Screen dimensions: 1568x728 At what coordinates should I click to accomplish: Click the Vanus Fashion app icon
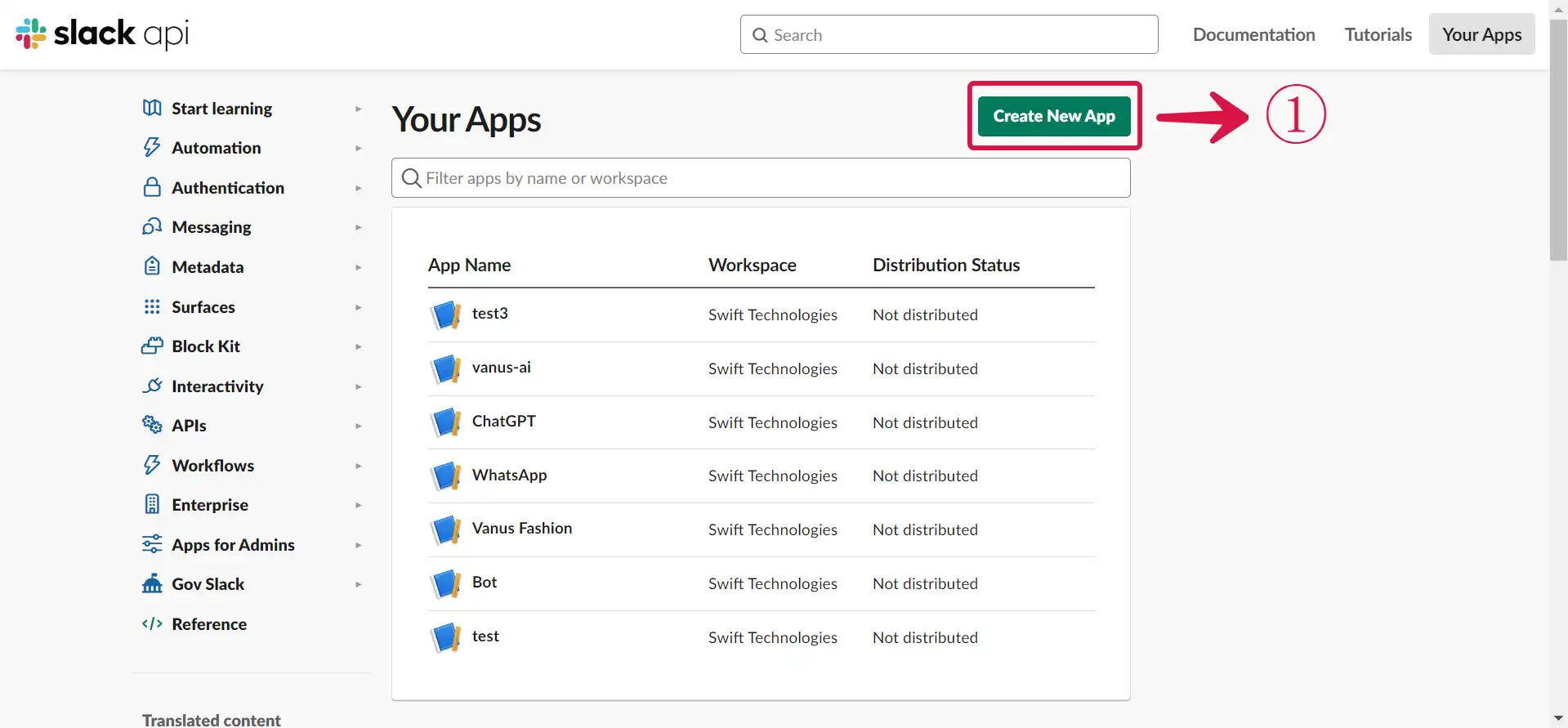point(446,529)
